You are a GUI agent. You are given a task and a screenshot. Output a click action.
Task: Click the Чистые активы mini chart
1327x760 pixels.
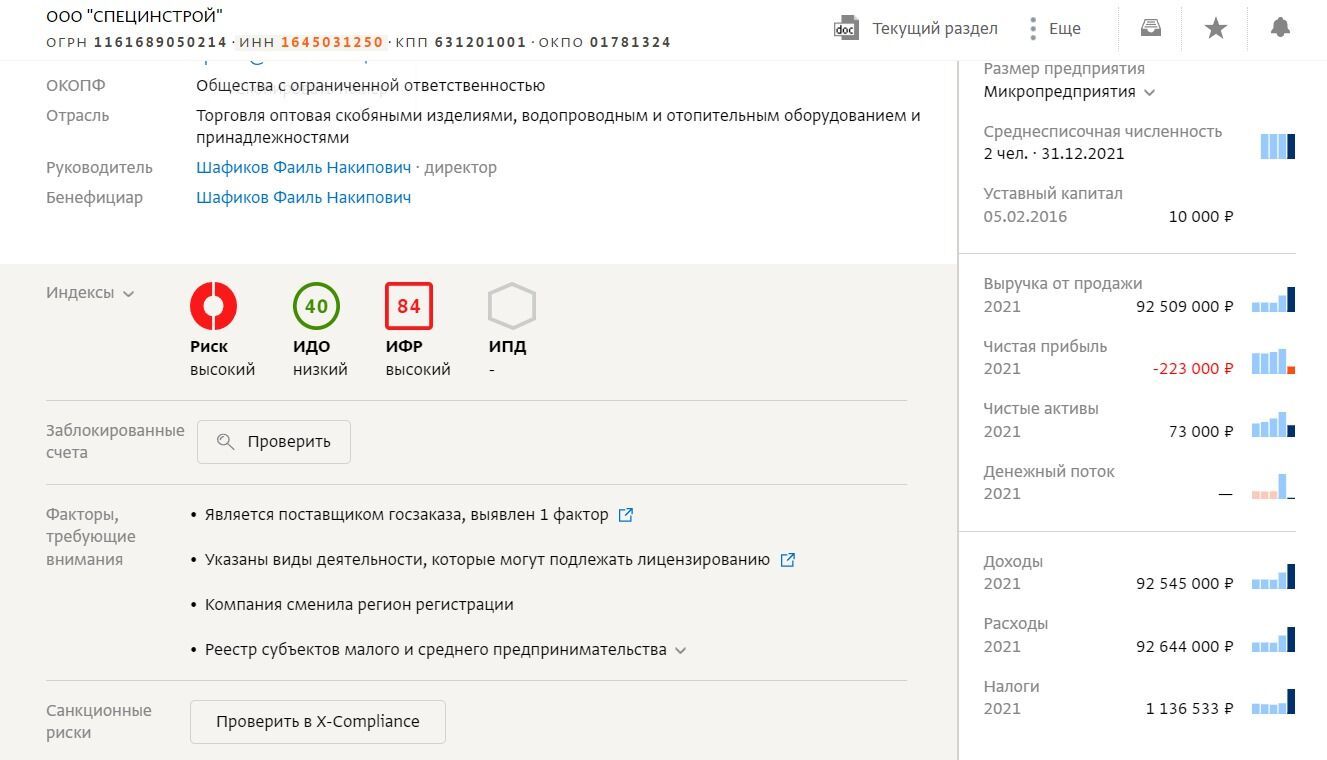point(1273,424)
